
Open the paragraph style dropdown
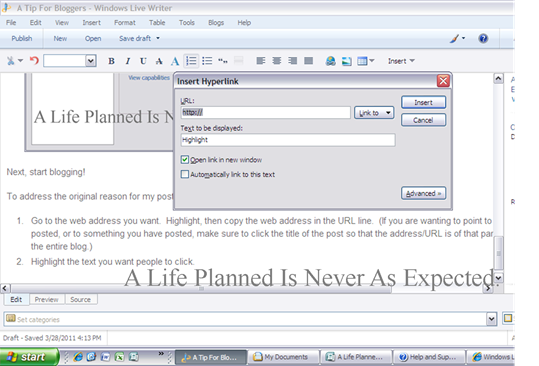pyautogui.click(x=90, y=61)
